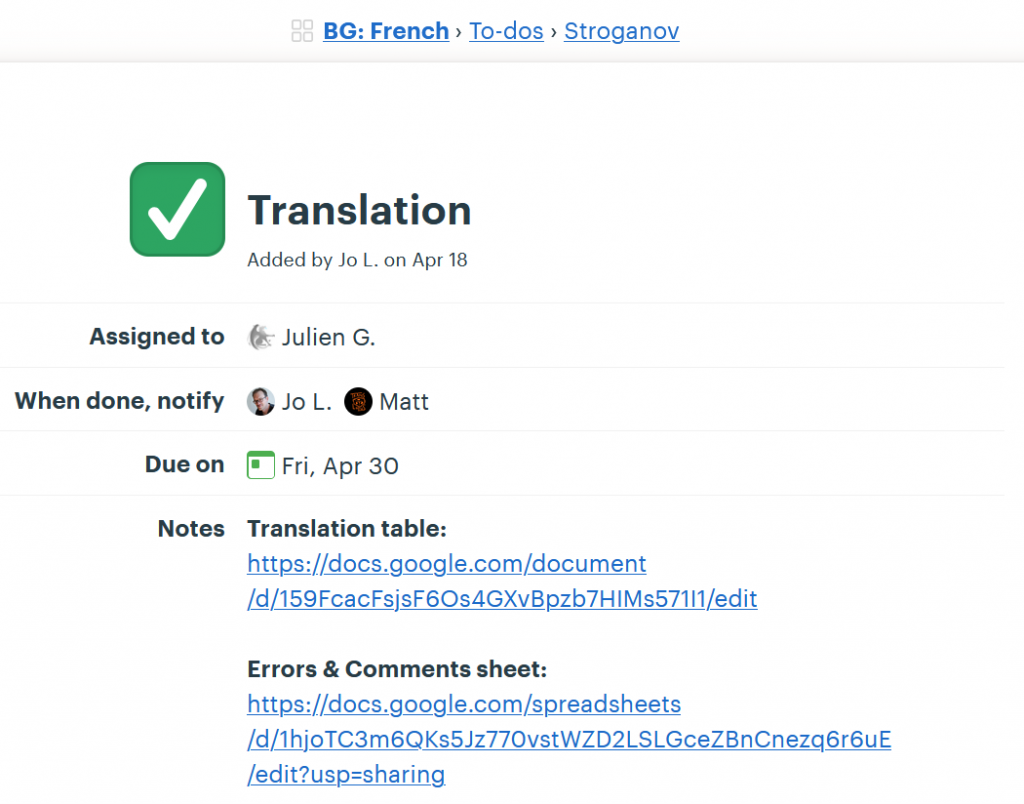Click the project grid icon beside BG: French
Image resolution: width=1024 pixels, height=804 pixels.
pyautogui.click(x=302, y=31)
